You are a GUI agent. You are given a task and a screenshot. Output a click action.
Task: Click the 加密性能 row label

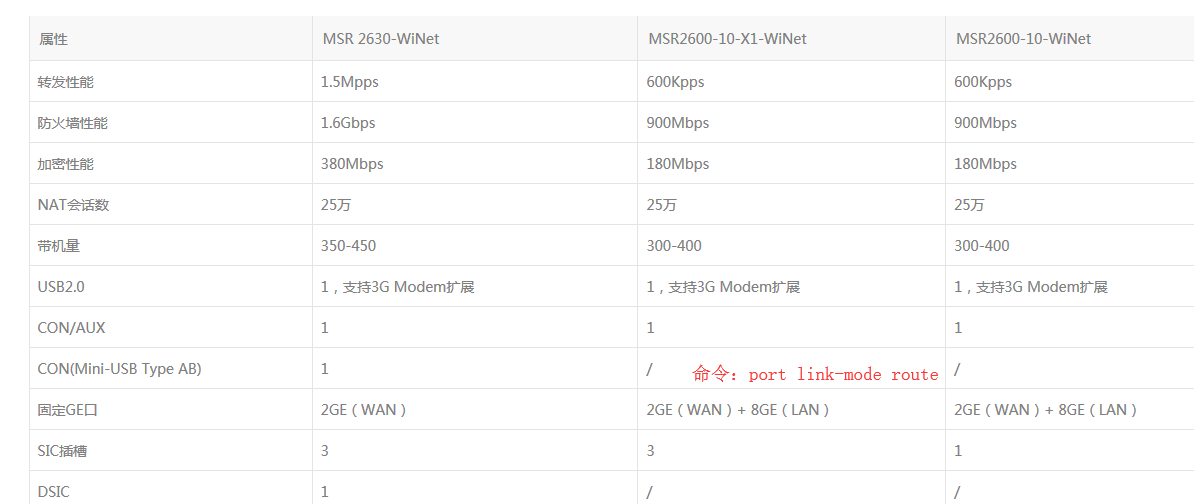pos(66,164)
